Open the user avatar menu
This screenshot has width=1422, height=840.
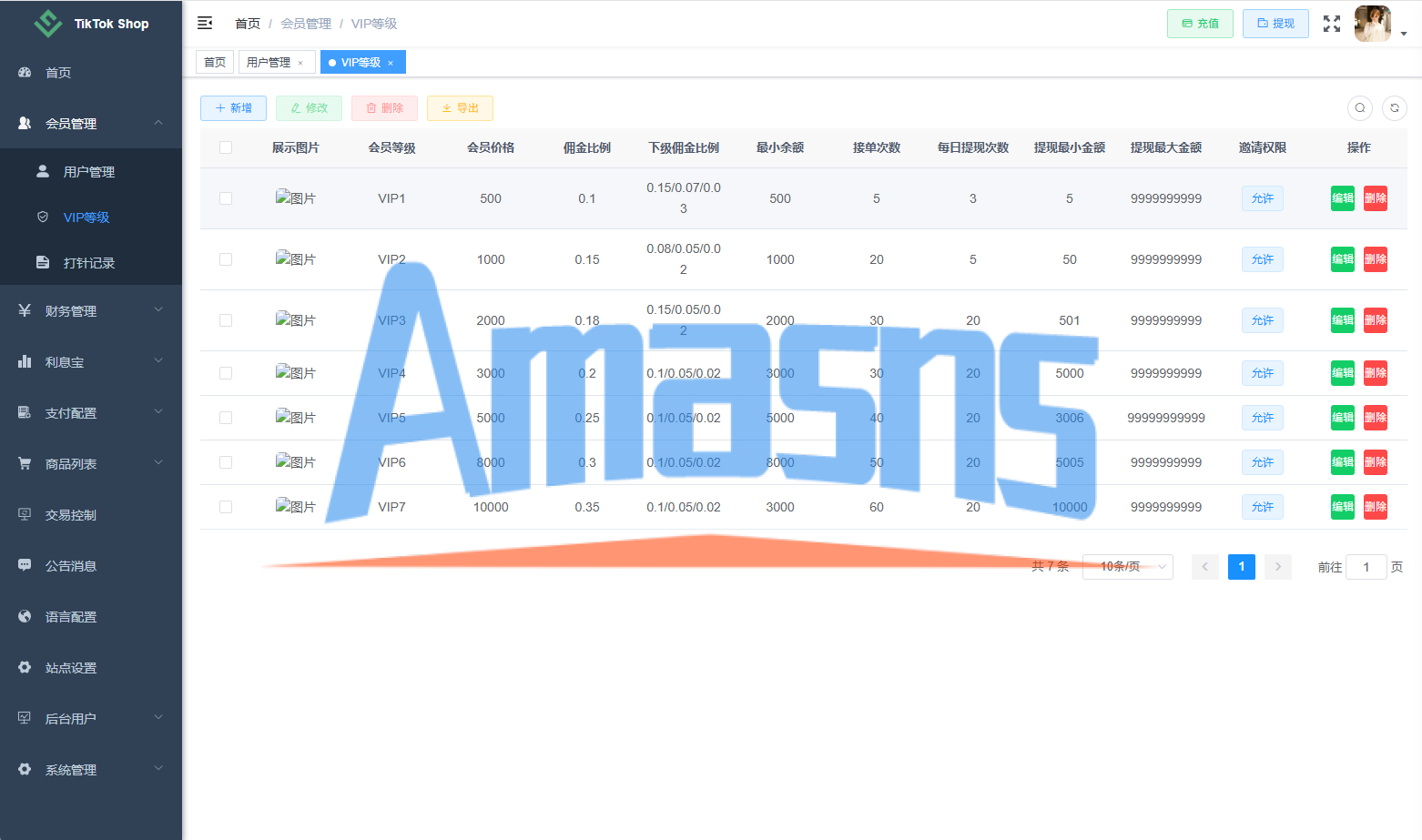coord(1373,24)
